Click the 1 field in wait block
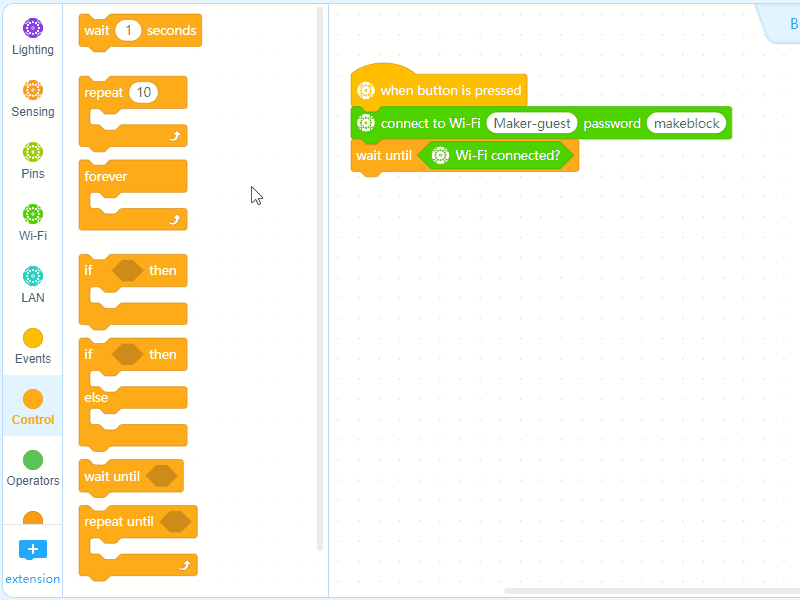 (x=128, y=31)
